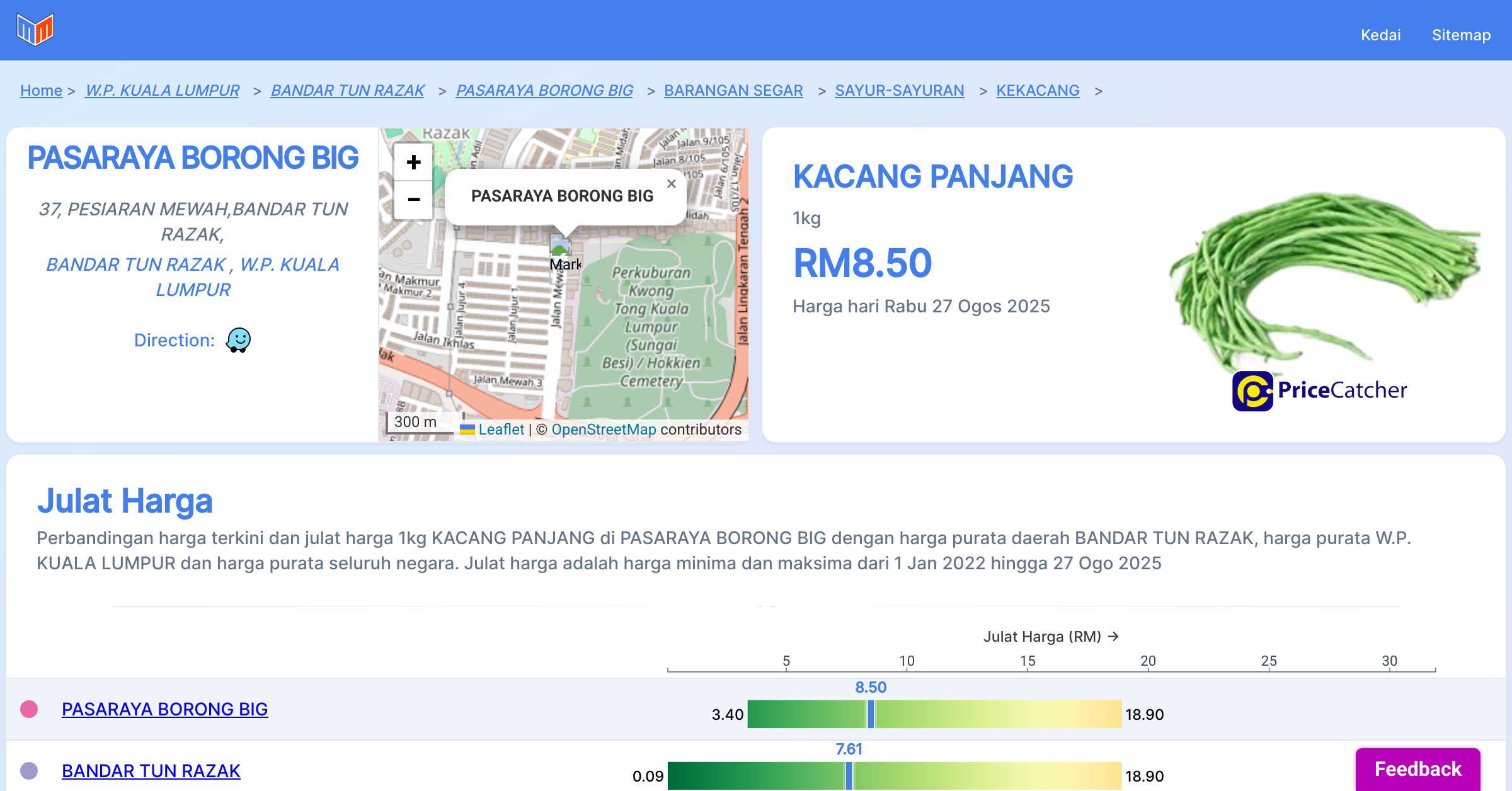Open SAYUR-SAYURAN breadcrumb
Viewport: 1512px width, 791px height.
900,91
